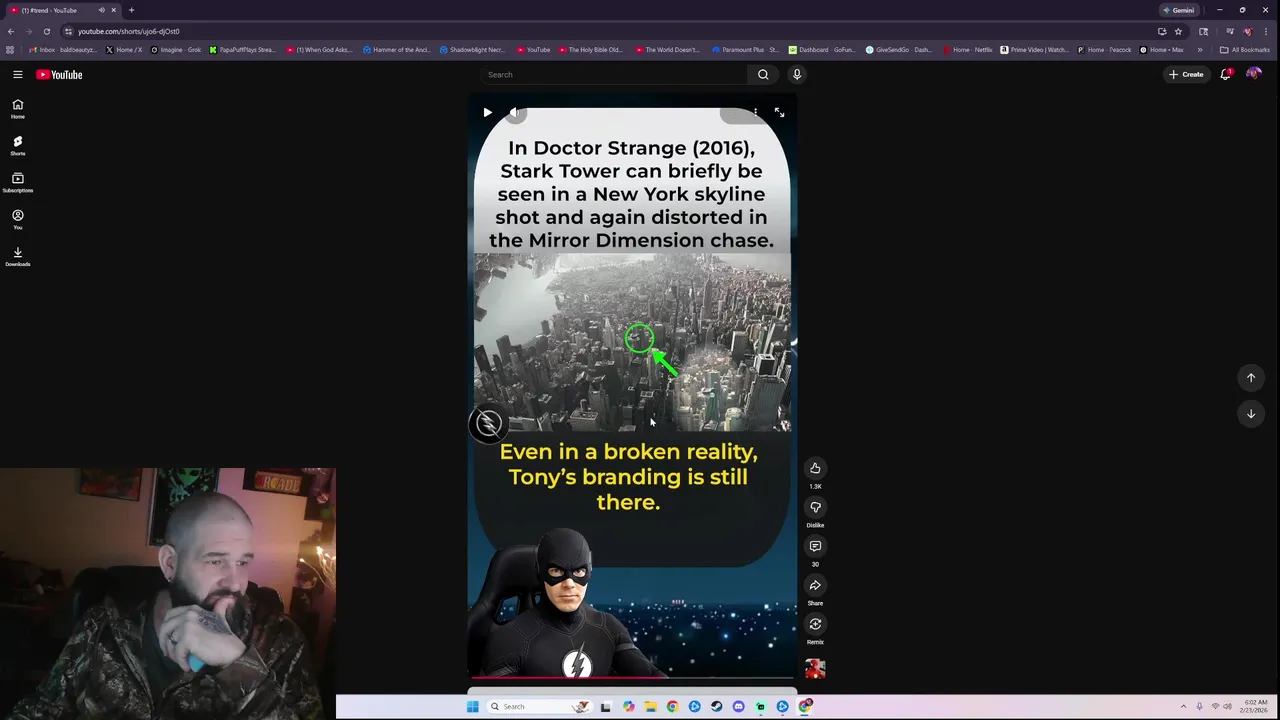This screenshot has width=1280, height=720.
Task: Start voice search with microphone icon
Action: click(x=797, y=74)
